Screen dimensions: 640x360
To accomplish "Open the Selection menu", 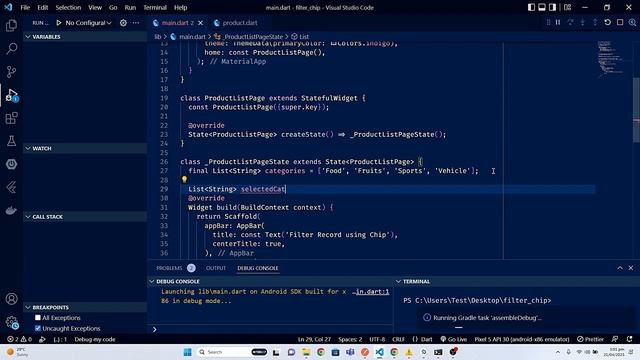I will [68, 7].
